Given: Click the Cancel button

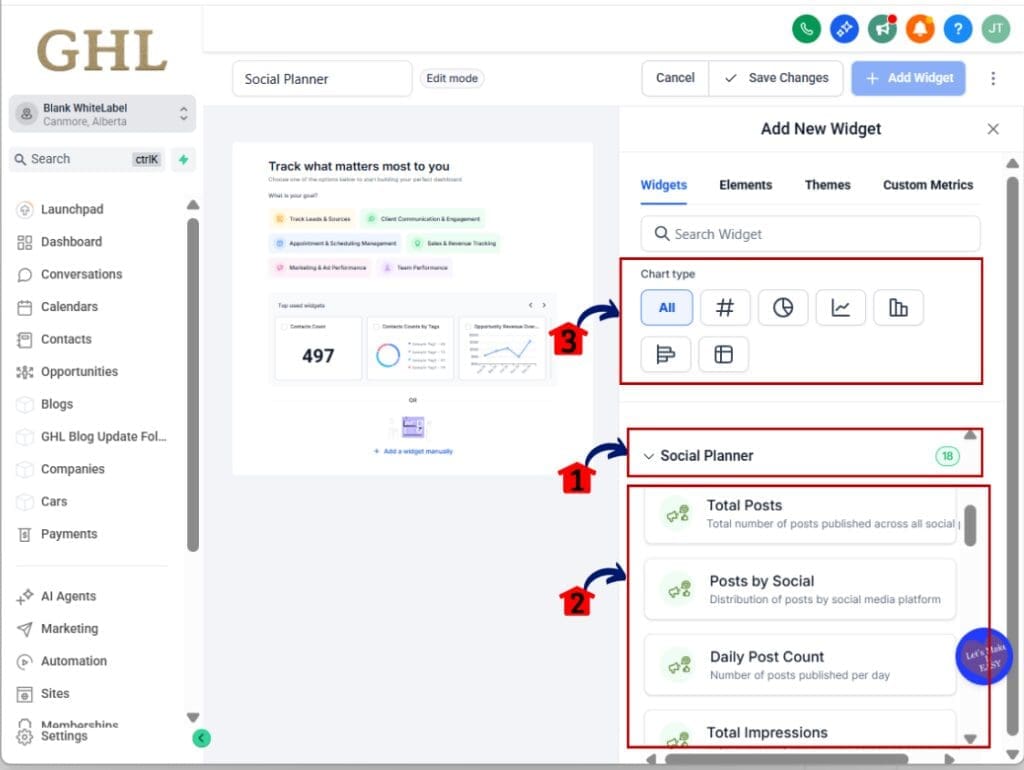Looking at the screenshot, I should 675,78.
